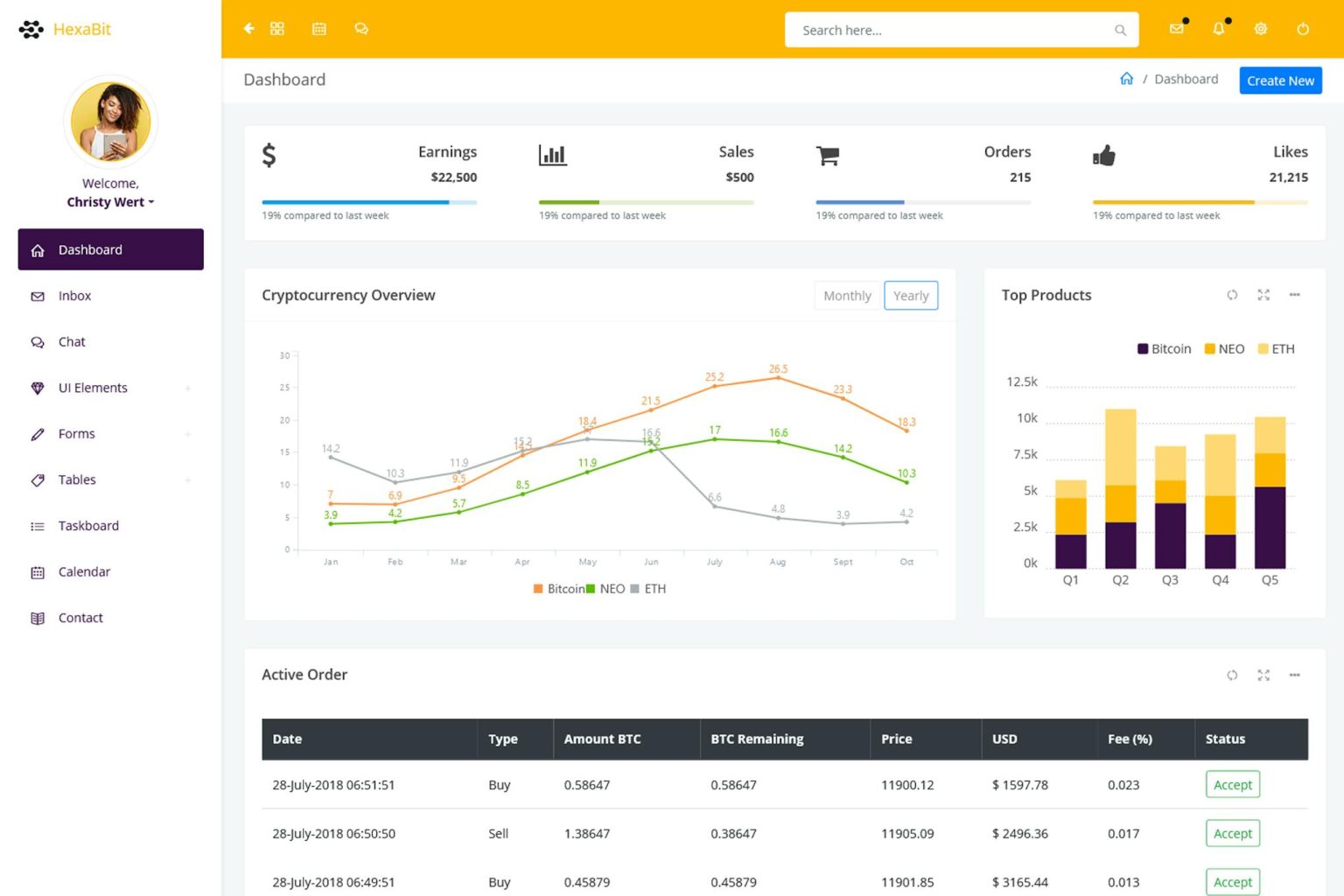Click the Create New button
This screenshot has height=896, width=1344.
pos(1280,80)
